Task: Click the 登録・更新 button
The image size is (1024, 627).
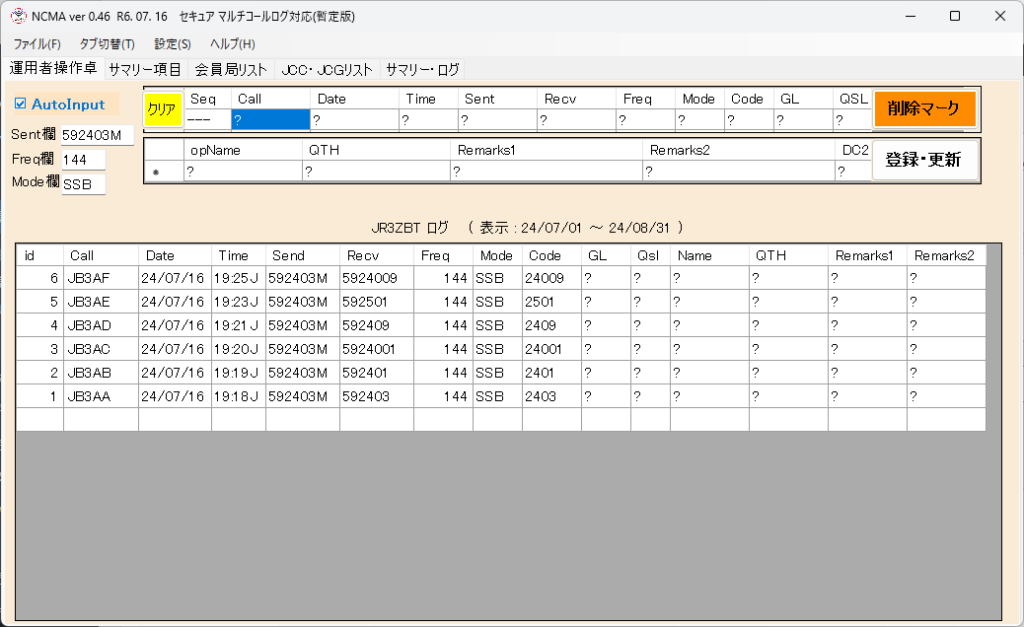Action: pyautogui.click(x=924, y=160)
